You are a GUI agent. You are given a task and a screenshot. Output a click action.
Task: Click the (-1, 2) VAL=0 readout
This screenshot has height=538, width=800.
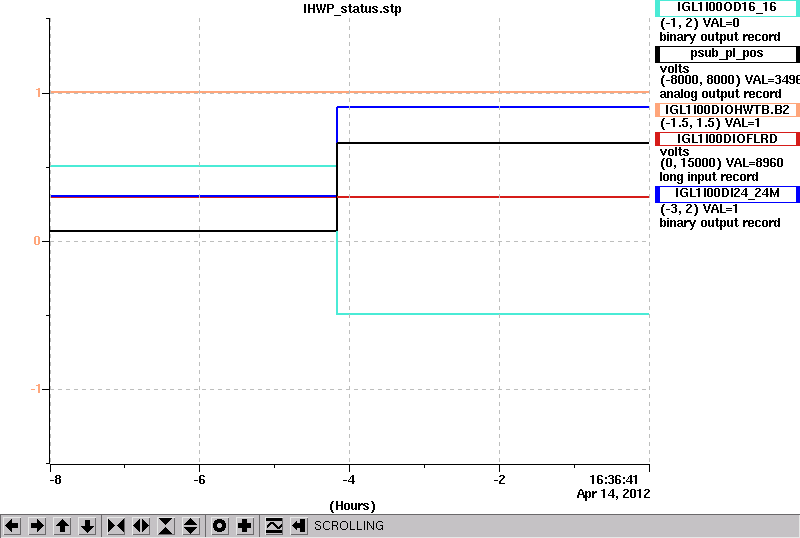pyautogui.click(x=699, y=23)
